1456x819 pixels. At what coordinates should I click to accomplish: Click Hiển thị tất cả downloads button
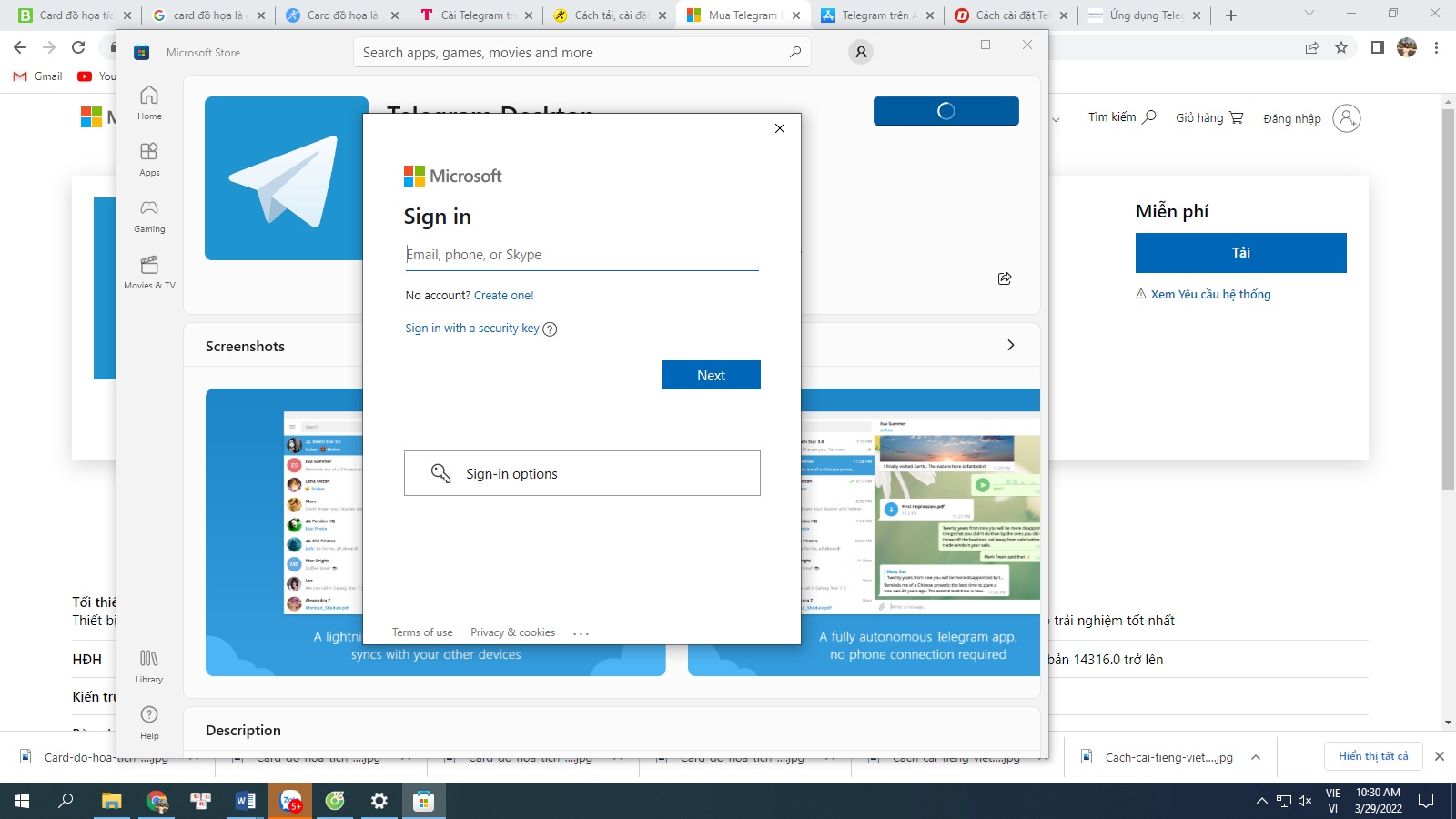pos(1373,756)
